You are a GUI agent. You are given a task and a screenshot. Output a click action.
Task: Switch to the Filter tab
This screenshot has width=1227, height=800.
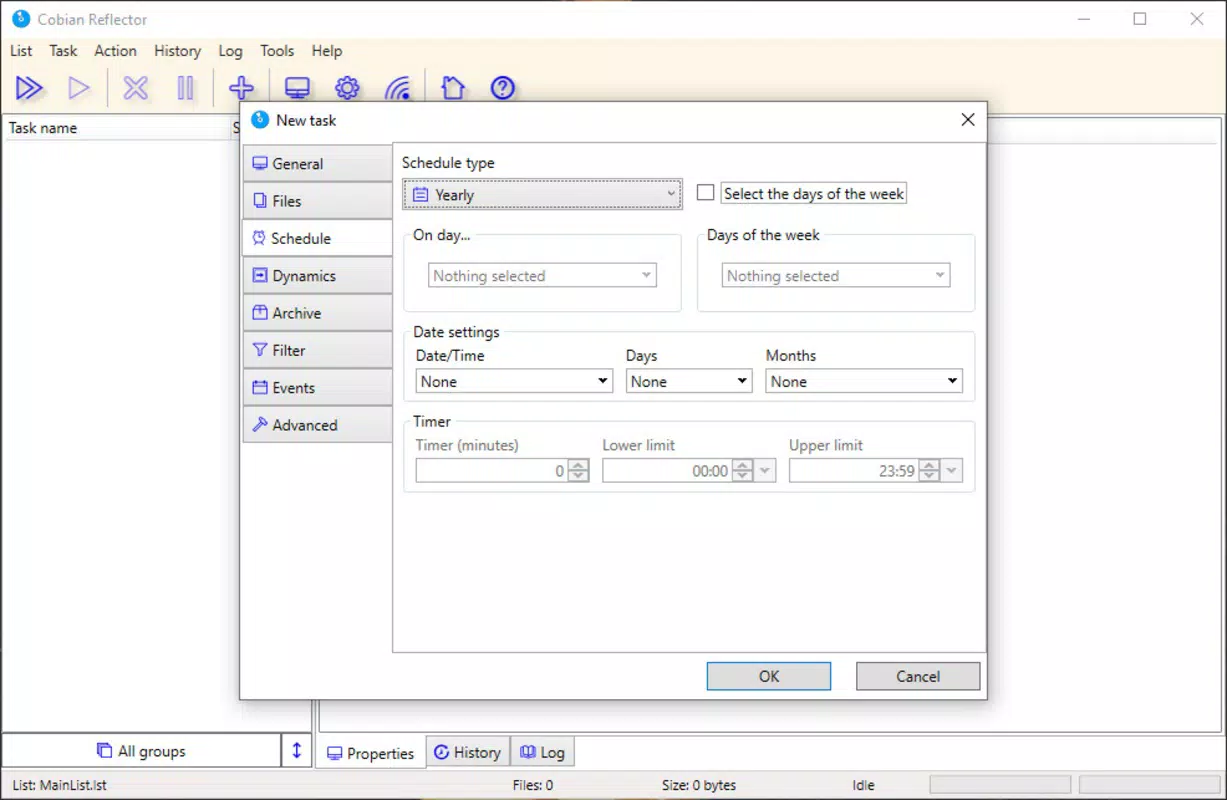coord(317,350)
